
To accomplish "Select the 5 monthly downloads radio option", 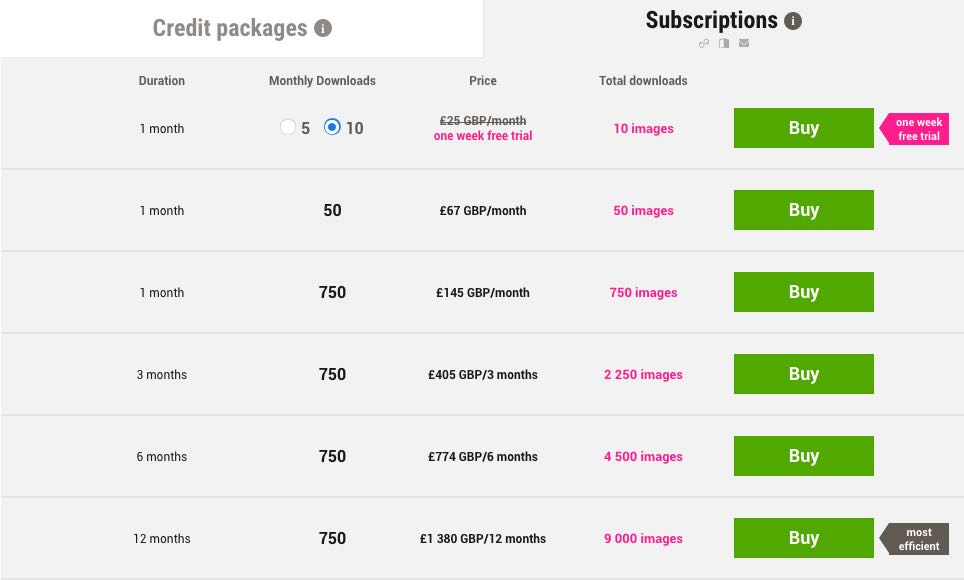I will (288, 127).
